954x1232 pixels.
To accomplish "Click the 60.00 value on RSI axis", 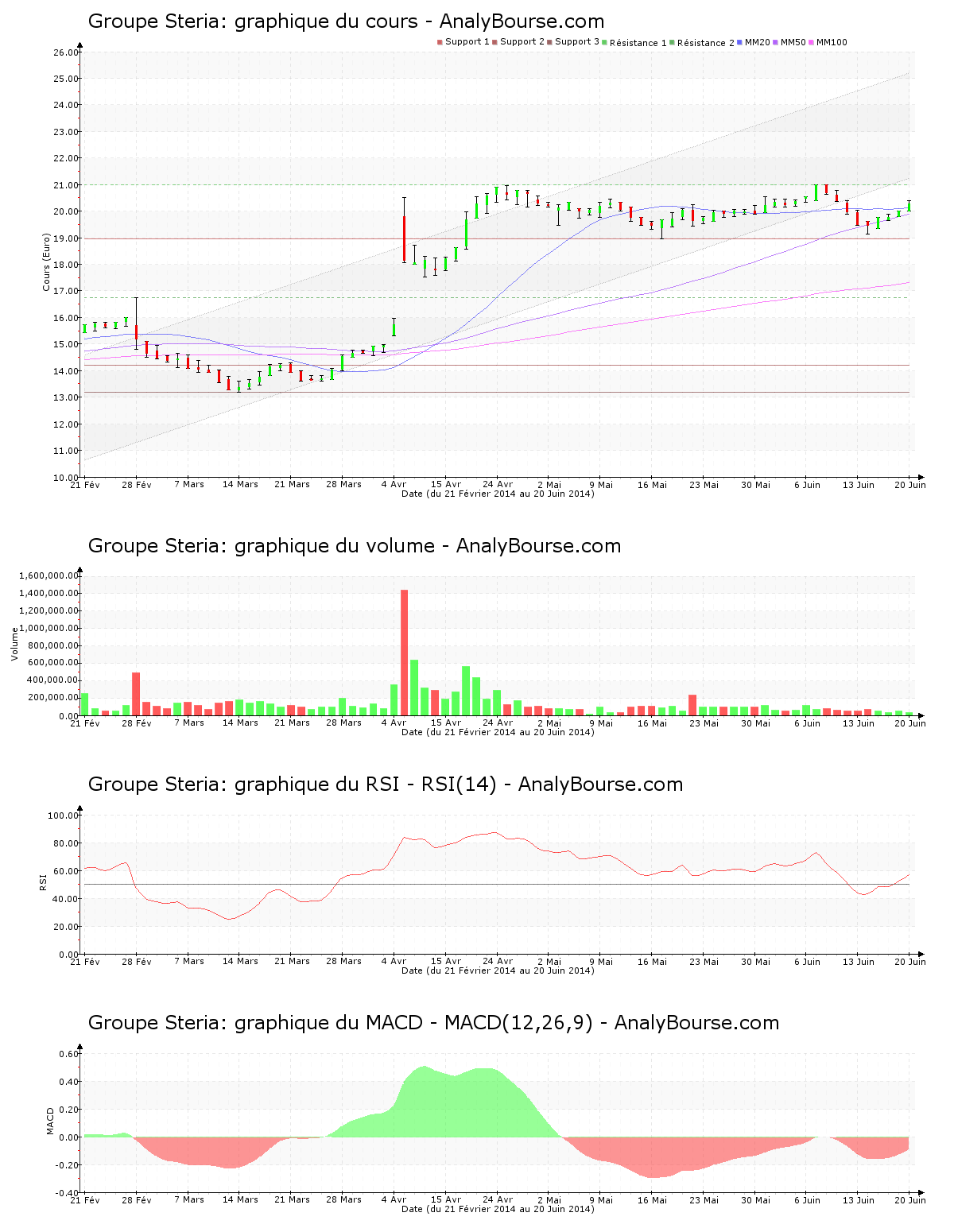I will click(65, 871).
